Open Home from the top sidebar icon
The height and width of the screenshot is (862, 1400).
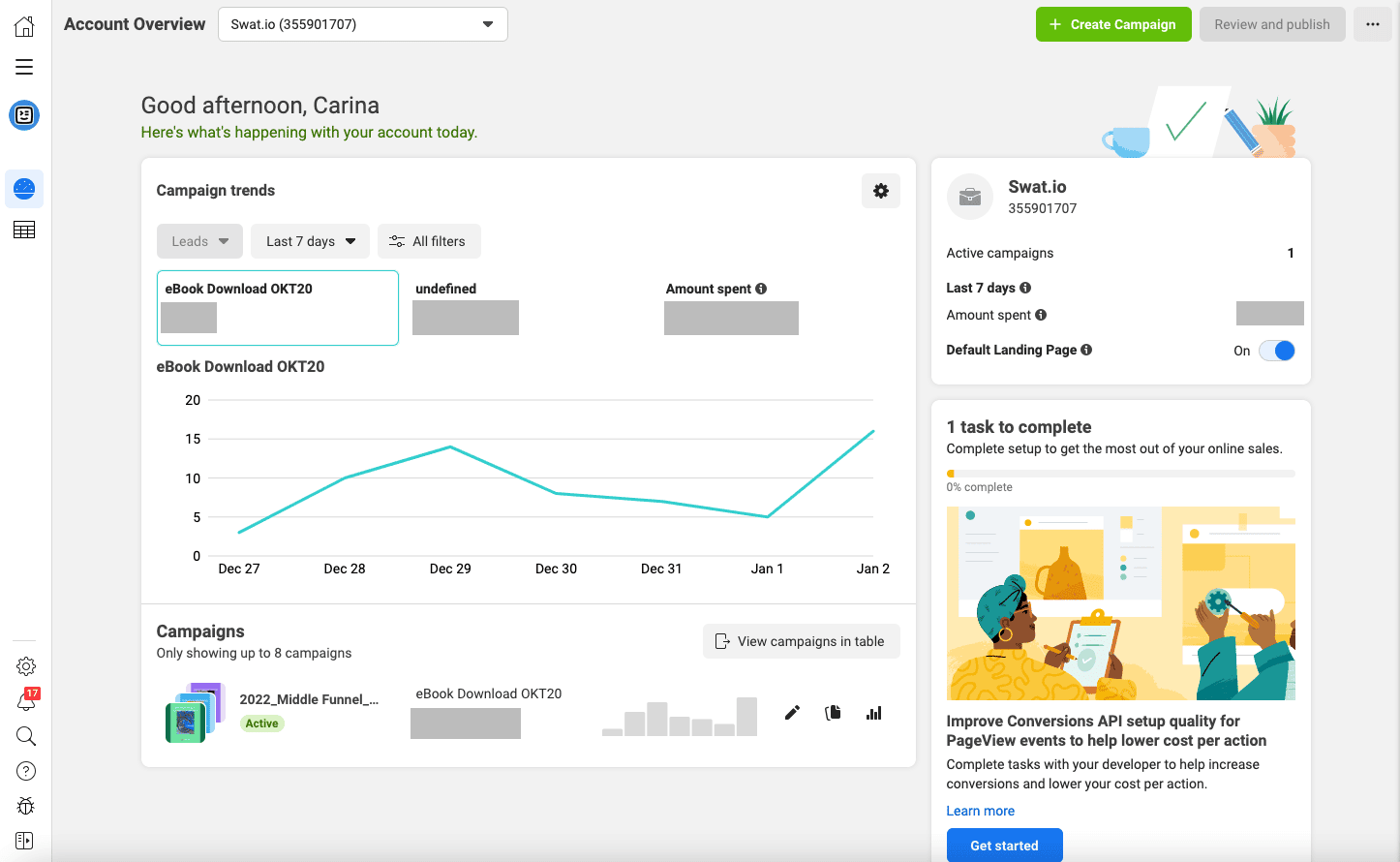[24, 24]
